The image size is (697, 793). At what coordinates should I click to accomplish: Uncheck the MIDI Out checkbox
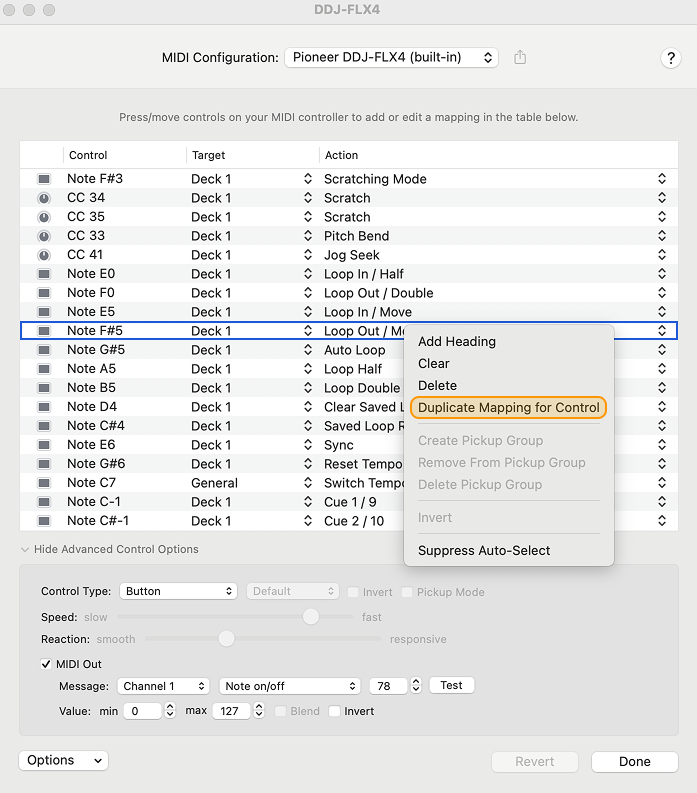46,664
